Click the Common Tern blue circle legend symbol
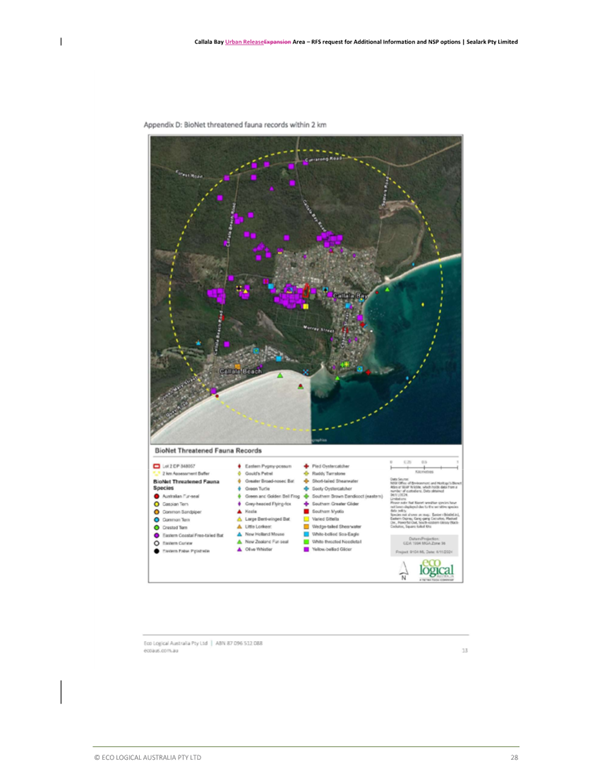This screenshot has height=776, width=600. [x=156, y=520]
